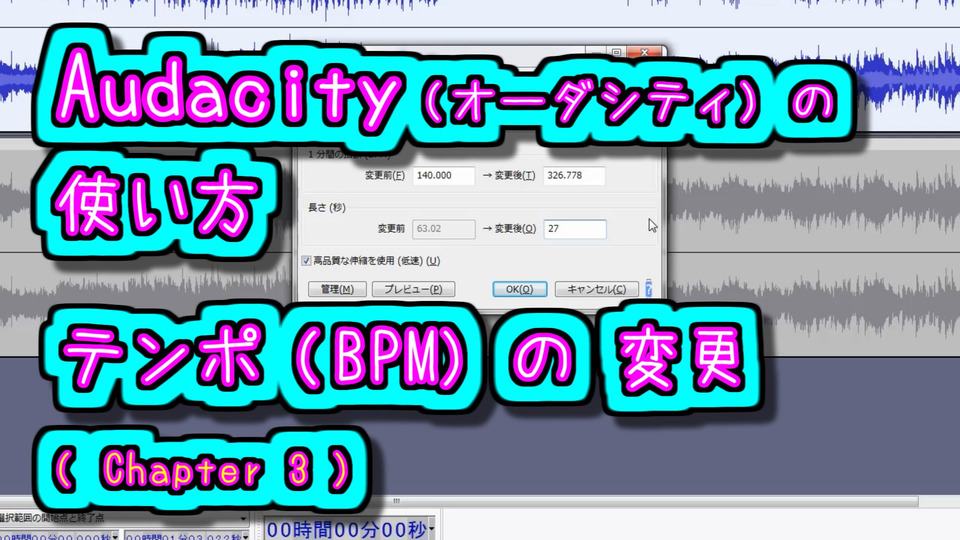
Task: Click the blue help icon in the dialog
Action: coord(648,288)
